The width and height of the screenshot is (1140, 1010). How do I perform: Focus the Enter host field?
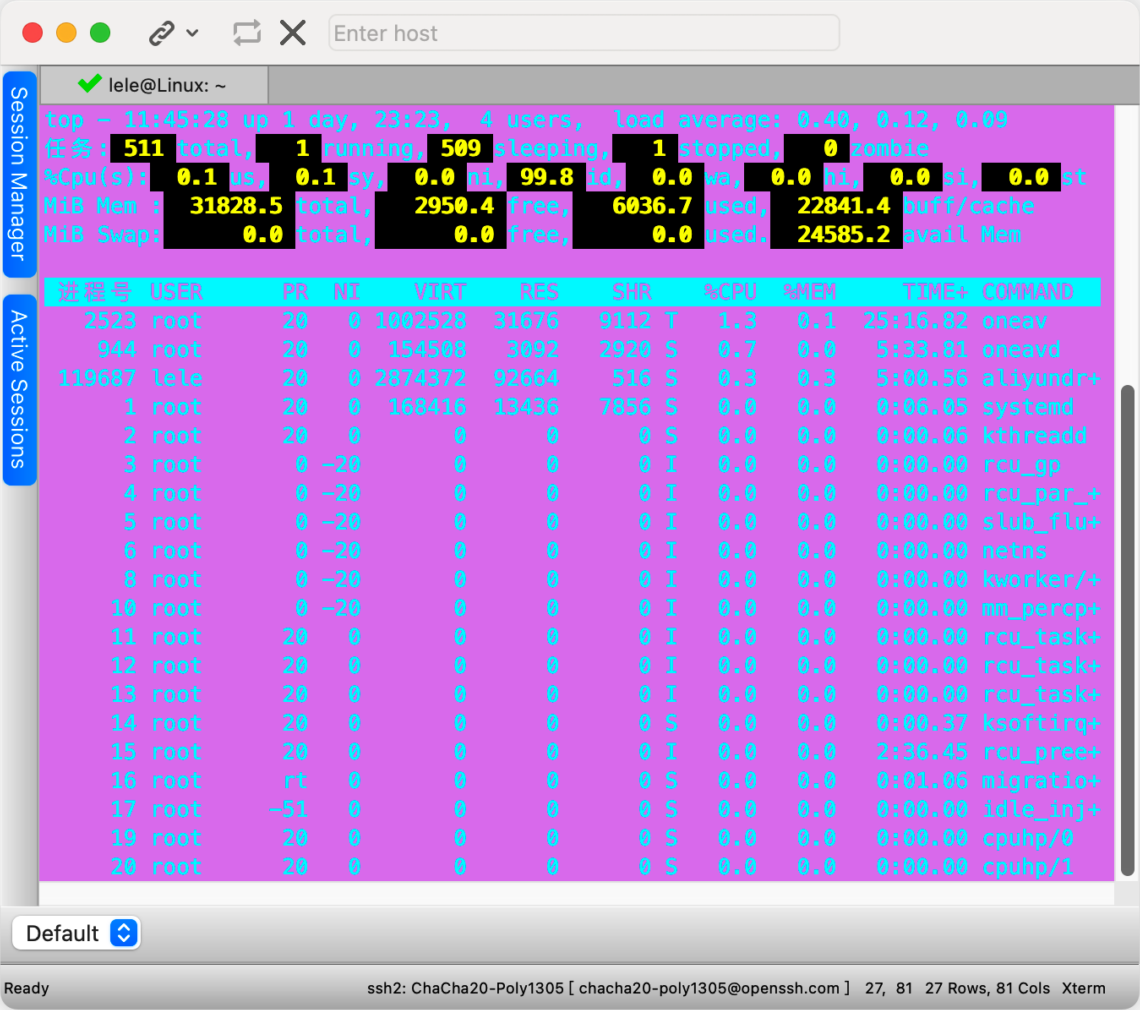pyautogui.click(x=584, y=33)
